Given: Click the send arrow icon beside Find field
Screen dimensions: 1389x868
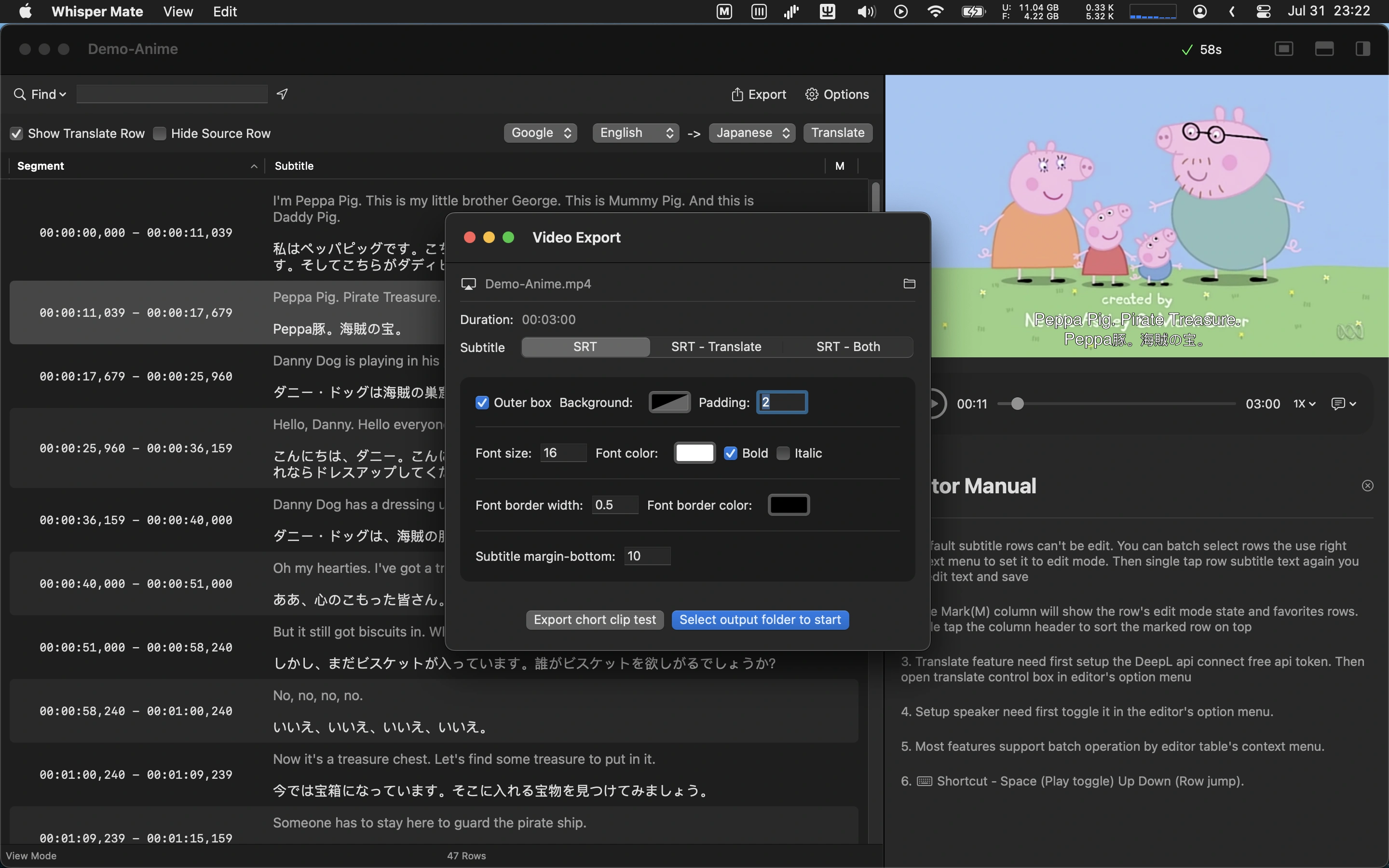Looking at the screenshot, I should click(282, 94).
